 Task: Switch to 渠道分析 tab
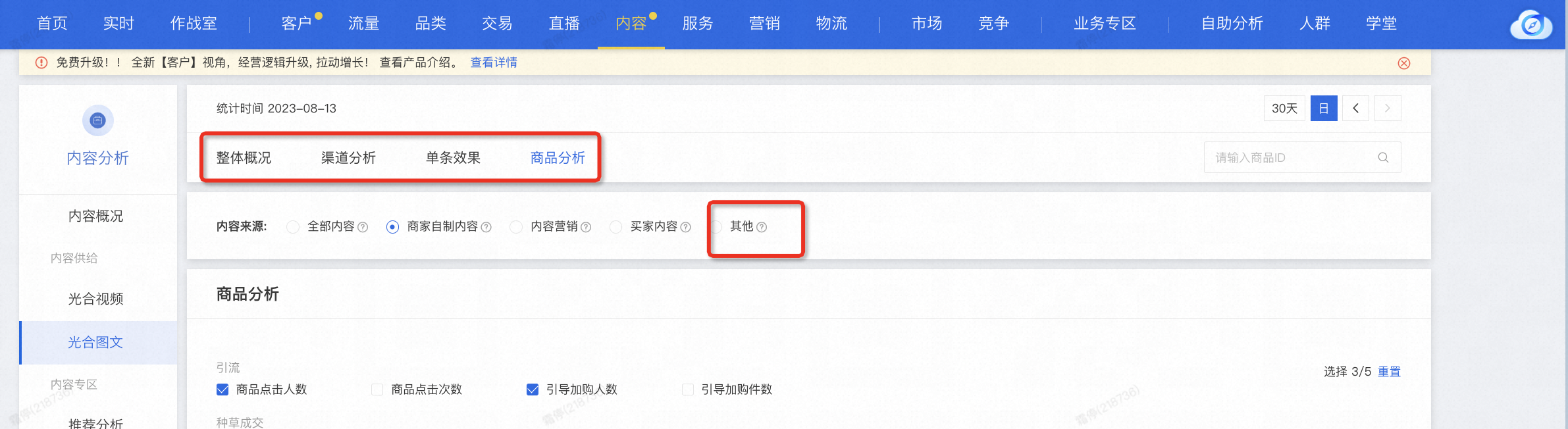[348, 158]
